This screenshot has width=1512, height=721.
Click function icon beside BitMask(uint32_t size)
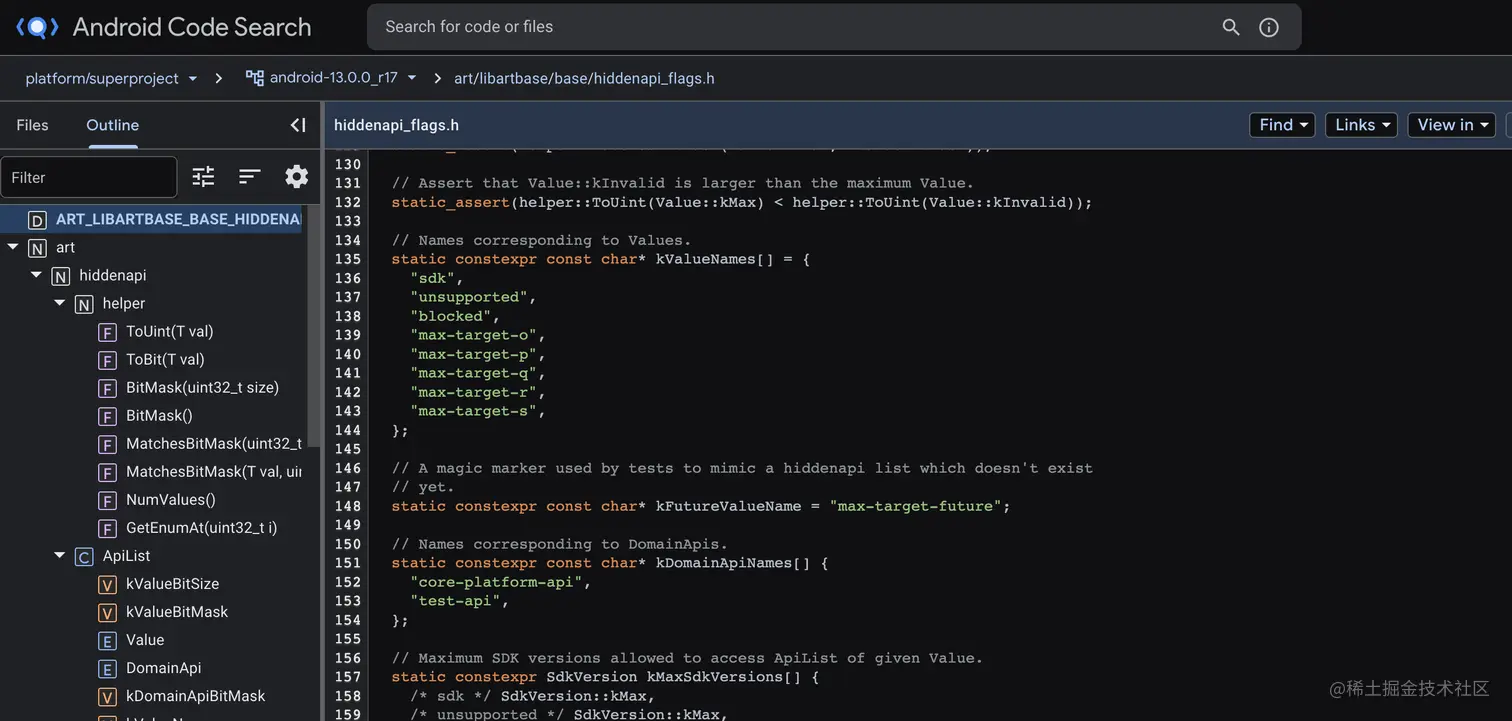(107, 388)
